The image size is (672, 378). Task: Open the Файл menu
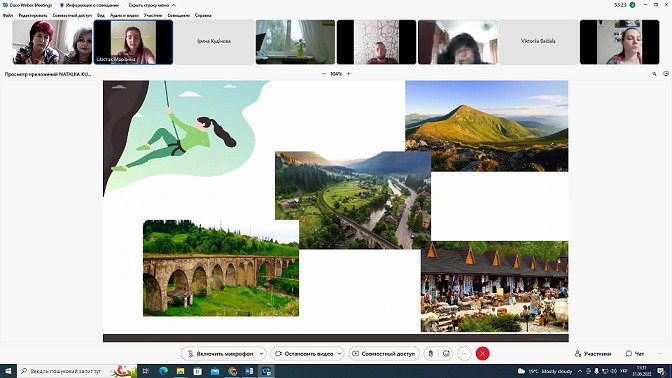tap(8, 15)
